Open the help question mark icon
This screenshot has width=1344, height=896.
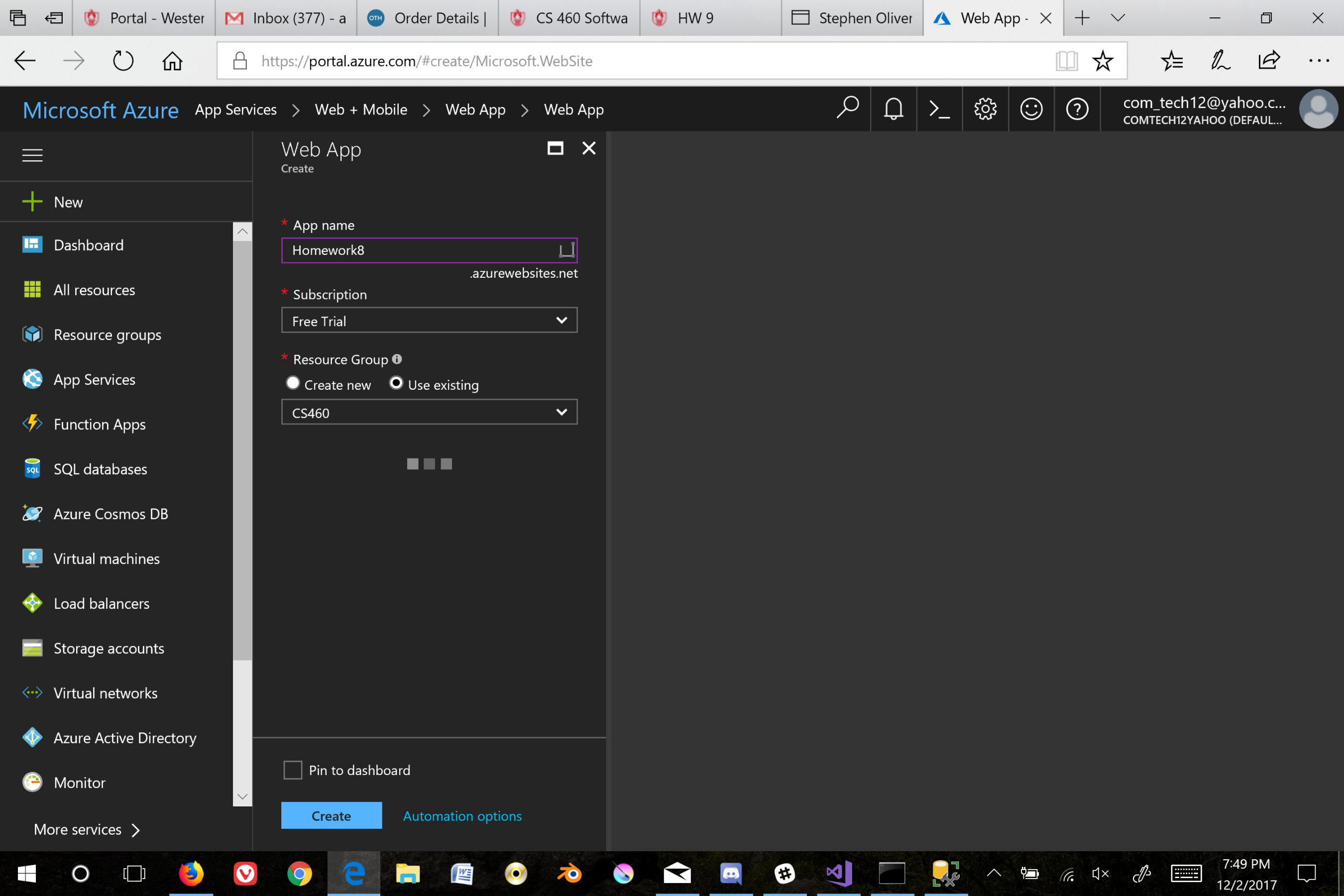(x=1077, y=109)
